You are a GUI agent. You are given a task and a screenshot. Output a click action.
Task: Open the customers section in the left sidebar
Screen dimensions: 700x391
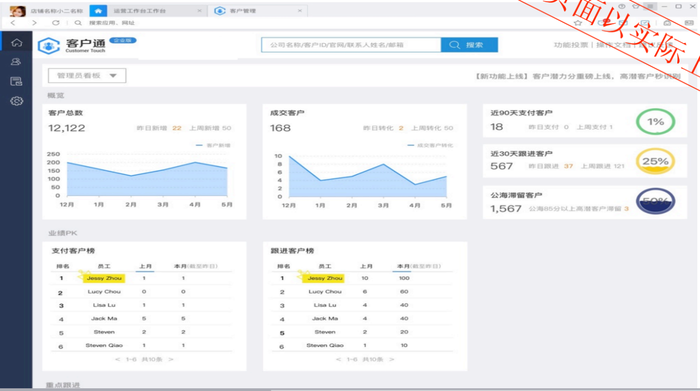tap(17, 62)
